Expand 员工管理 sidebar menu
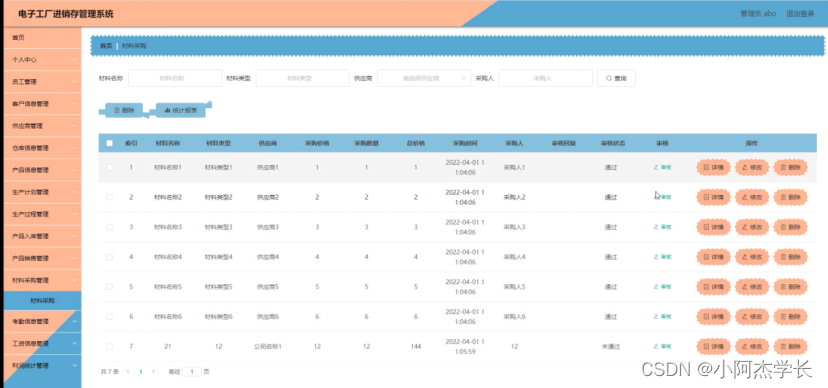The image size is (828, 388). (42, 82)
